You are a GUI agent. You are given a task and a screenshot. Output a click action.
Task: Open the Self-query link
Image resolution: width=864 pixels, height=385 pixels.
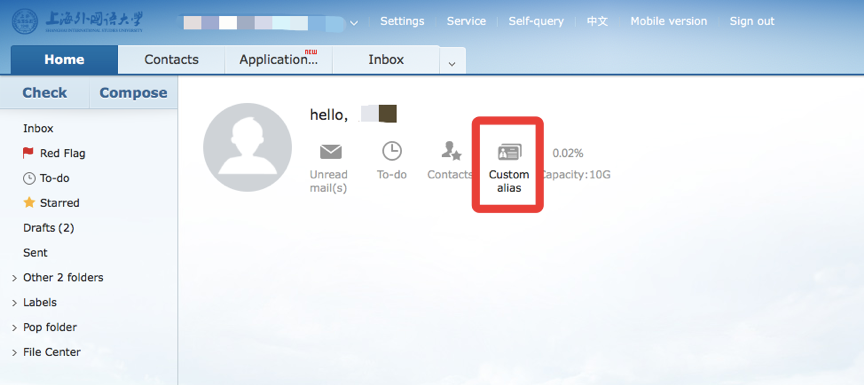point(536,21)
